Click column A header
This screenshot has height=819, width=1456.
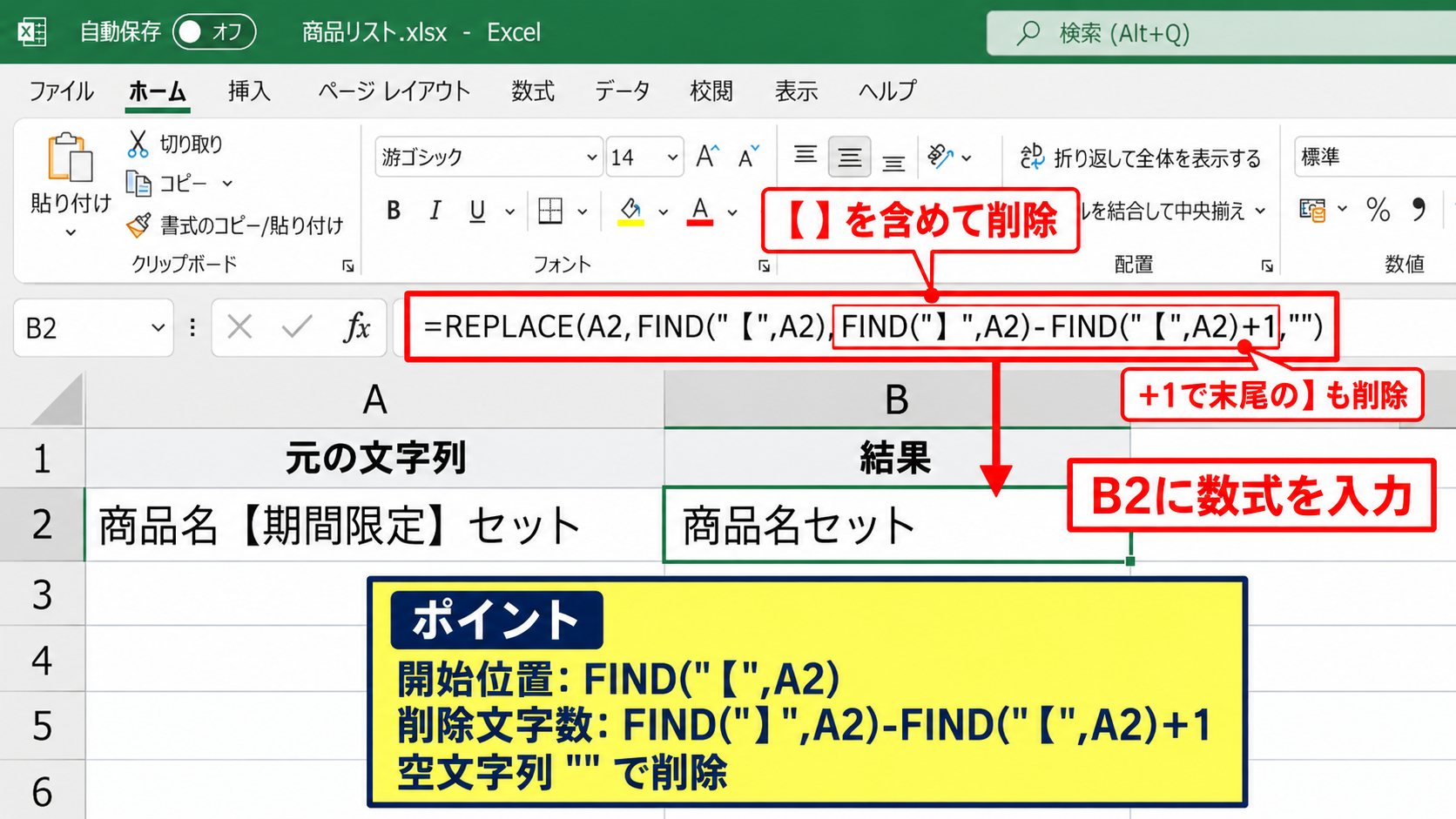pyautogui.click(x=374, y=399)
